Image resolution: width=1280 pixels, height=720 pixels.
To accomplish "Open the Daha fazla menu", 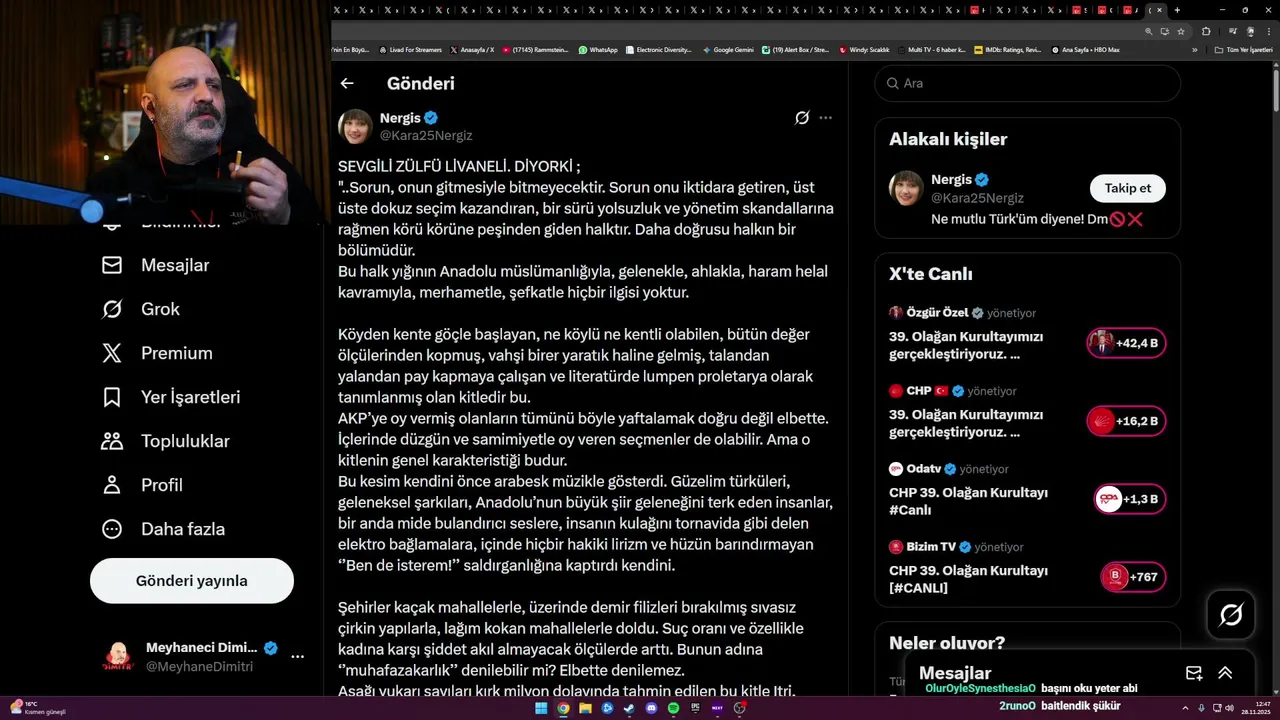I will click(163, 529).
